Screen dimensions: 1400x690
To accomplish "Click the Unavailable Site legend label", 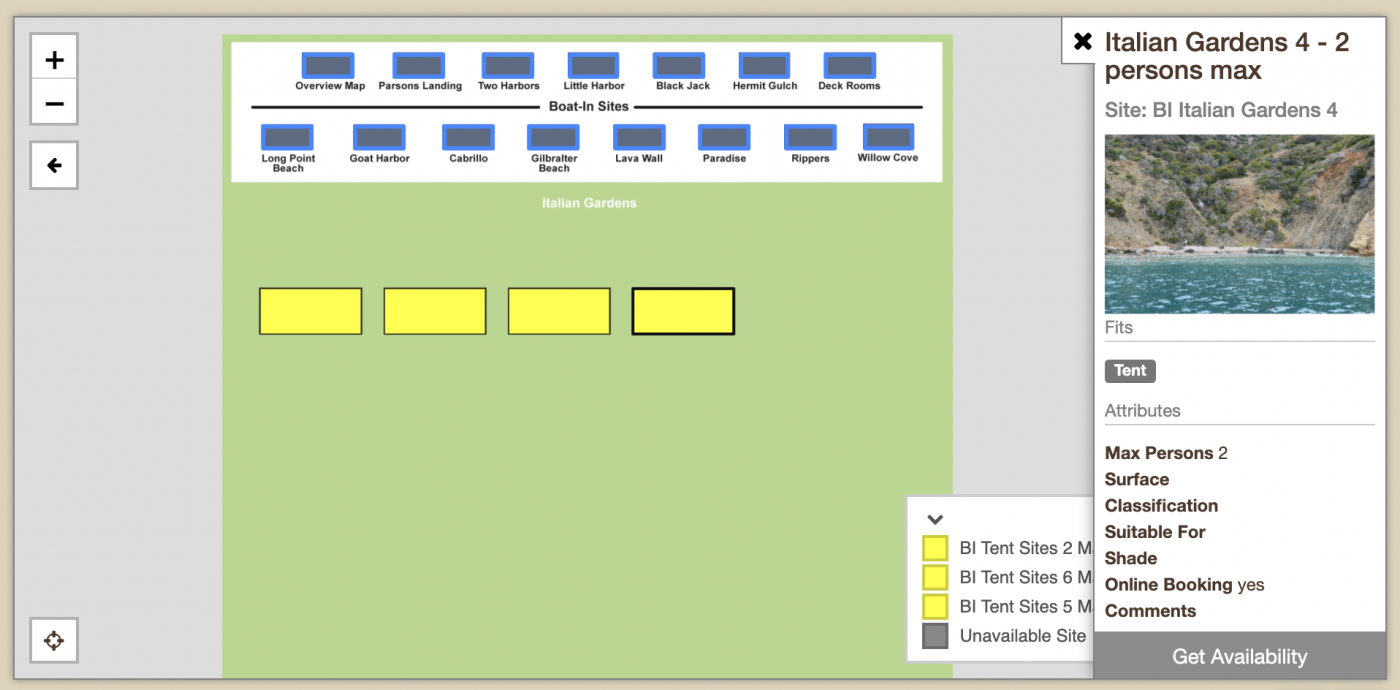I will (1022, 636).
